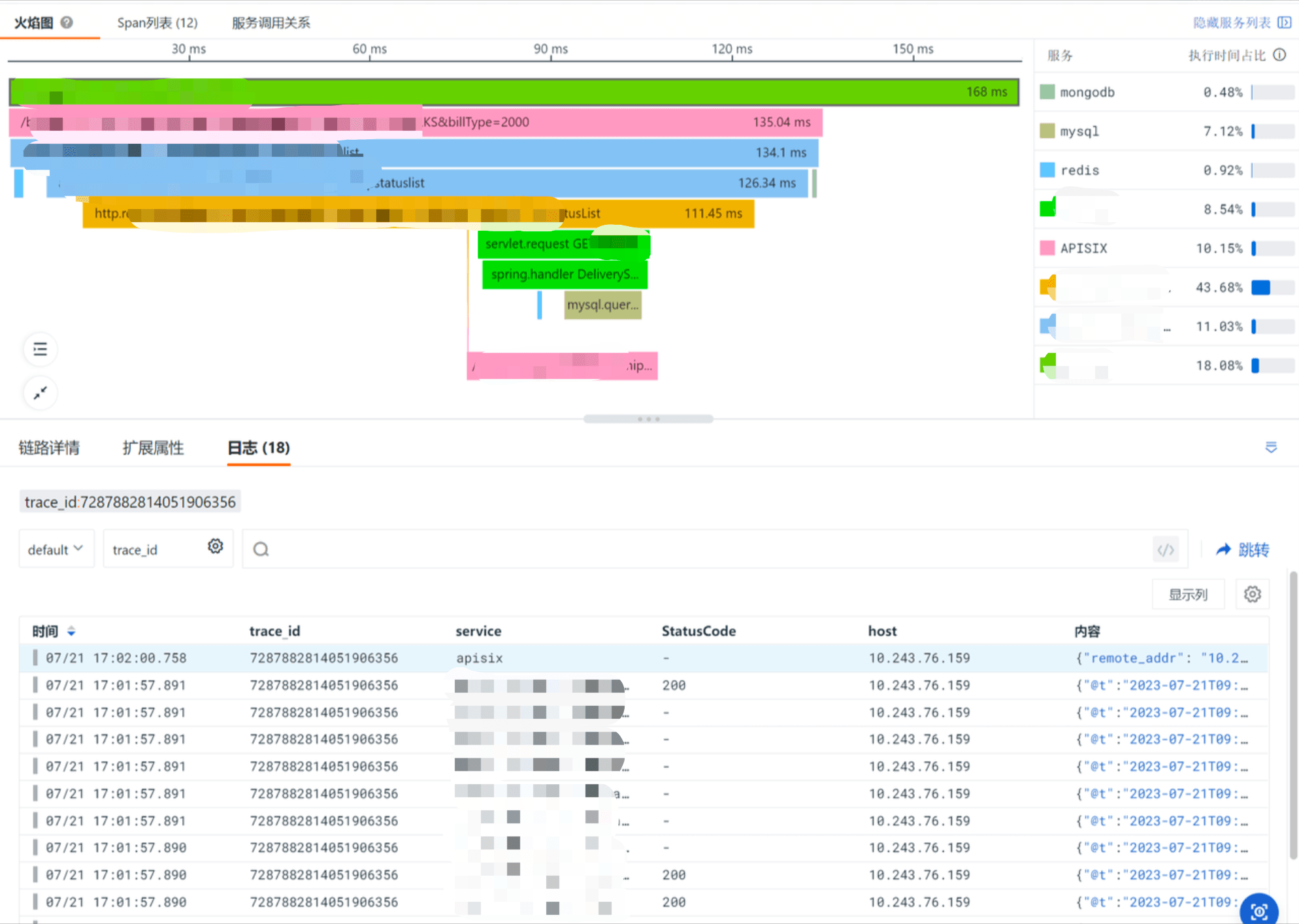Select the 日志 (18) tab
The height and width of the screenshot is (924, 1299).
click(259, 448)
